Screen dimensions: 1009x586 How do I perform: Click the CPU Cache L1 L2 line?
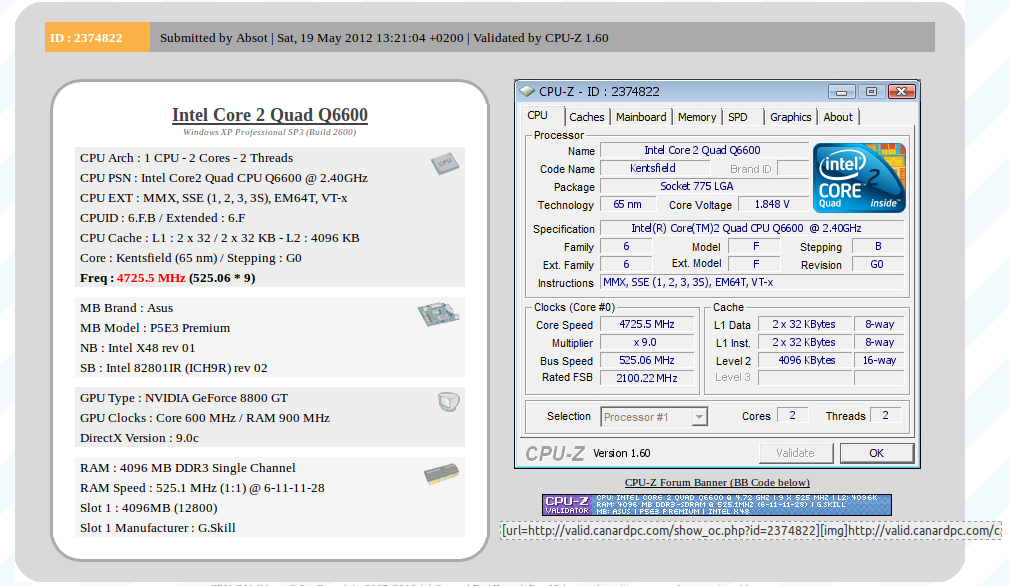[219, 238]
